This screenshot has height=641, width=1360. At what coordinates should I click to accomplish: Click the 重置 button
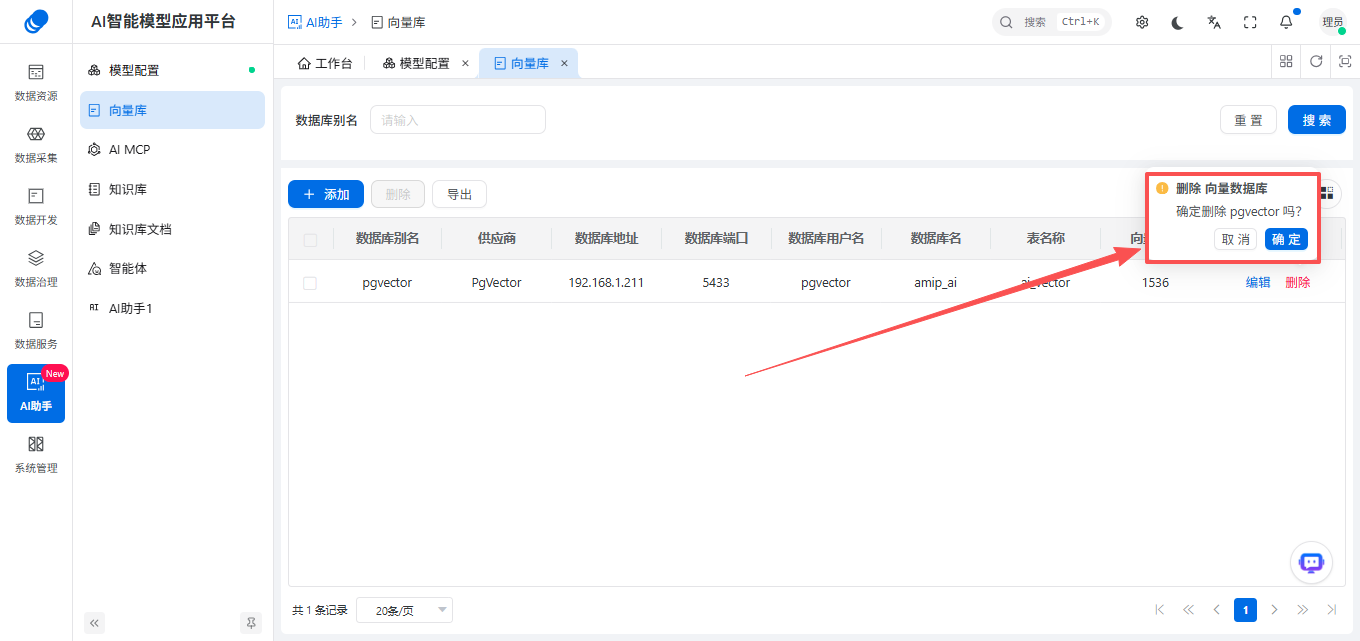click(x=1248, y=120)
